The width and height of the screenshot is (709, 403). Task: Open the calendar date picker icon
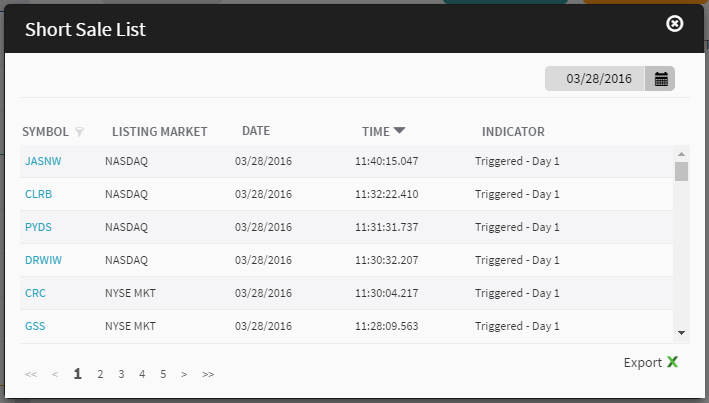[x=660, y=79]
